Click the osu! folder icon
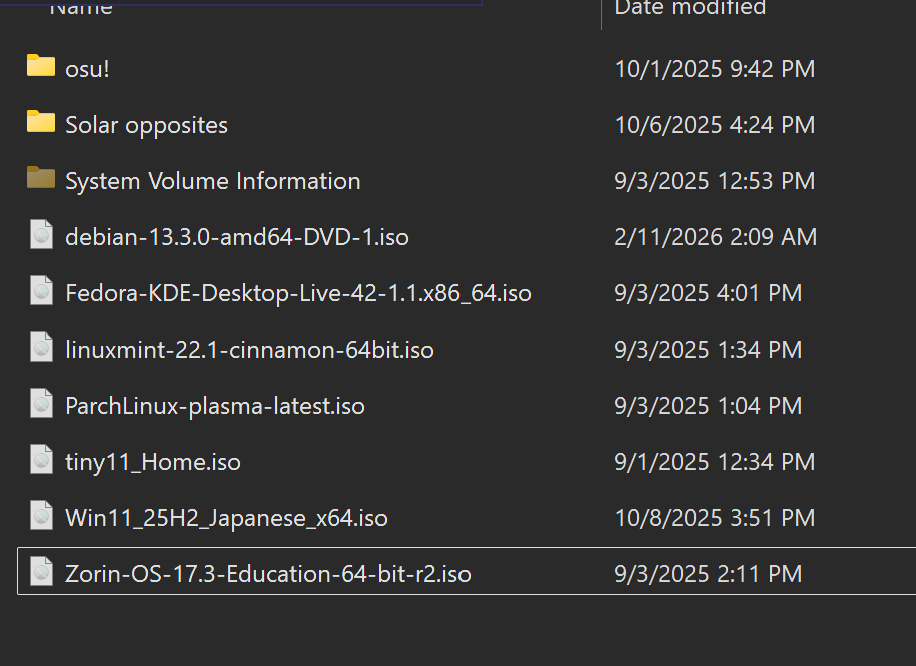 pyautogui.click(x=41, y=67)
